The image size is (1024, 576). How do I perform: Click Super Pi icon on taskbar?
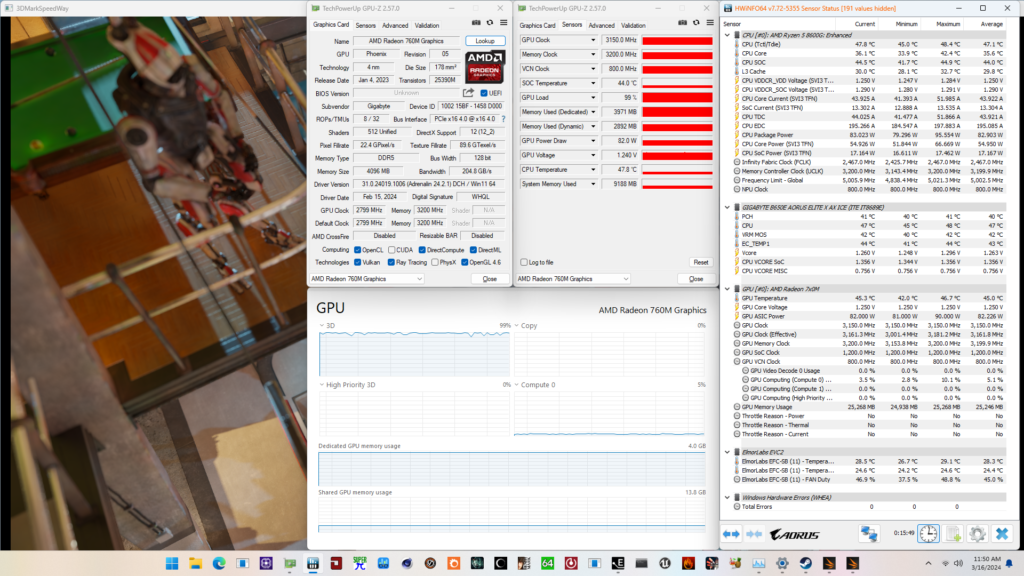pyautogui.click(x=360, y=563)
